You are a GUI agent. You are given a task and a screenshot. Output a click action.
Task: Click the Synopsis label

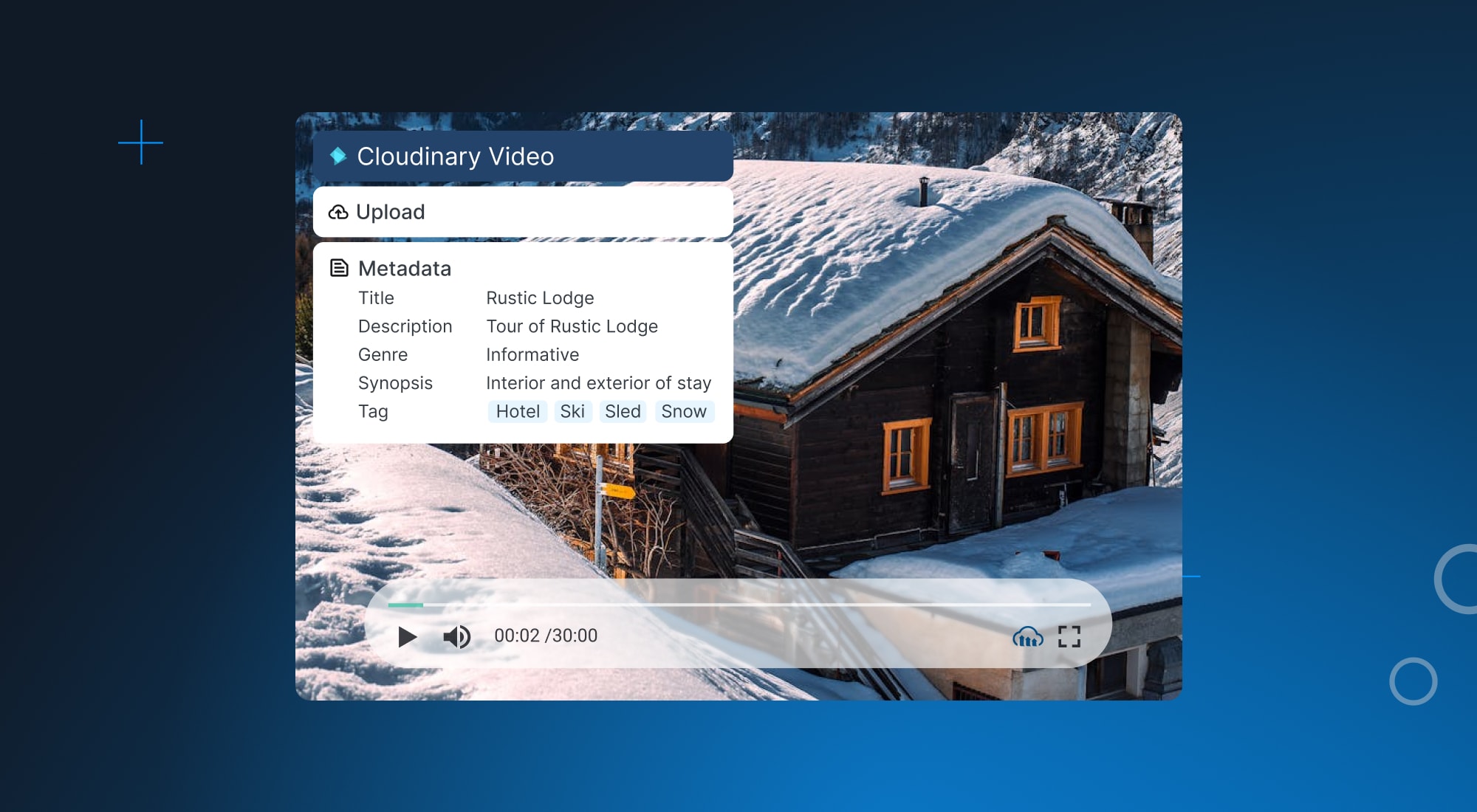point(395,383)
